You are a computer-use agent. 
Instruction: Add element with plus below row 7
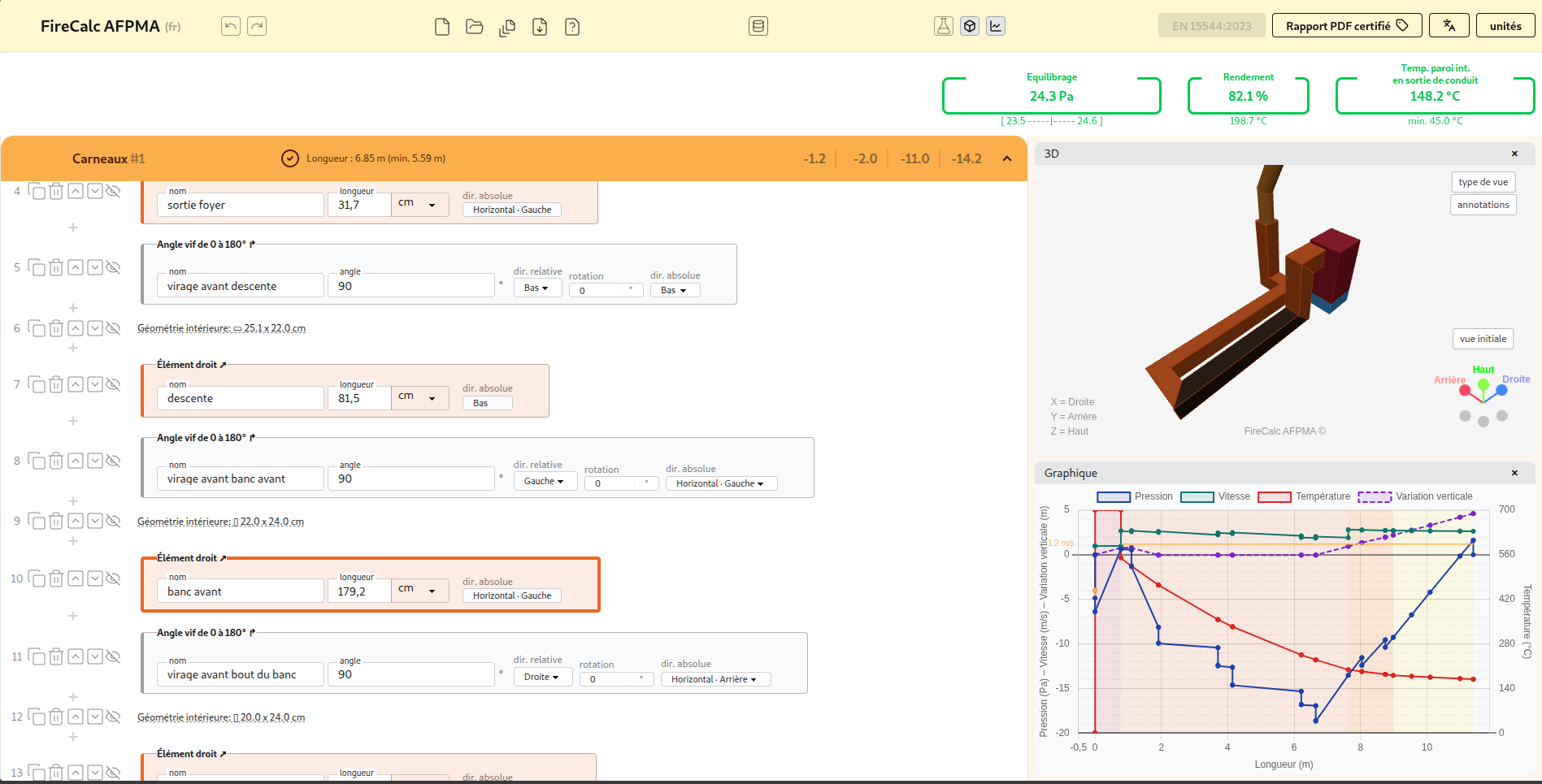pos(73,421)
